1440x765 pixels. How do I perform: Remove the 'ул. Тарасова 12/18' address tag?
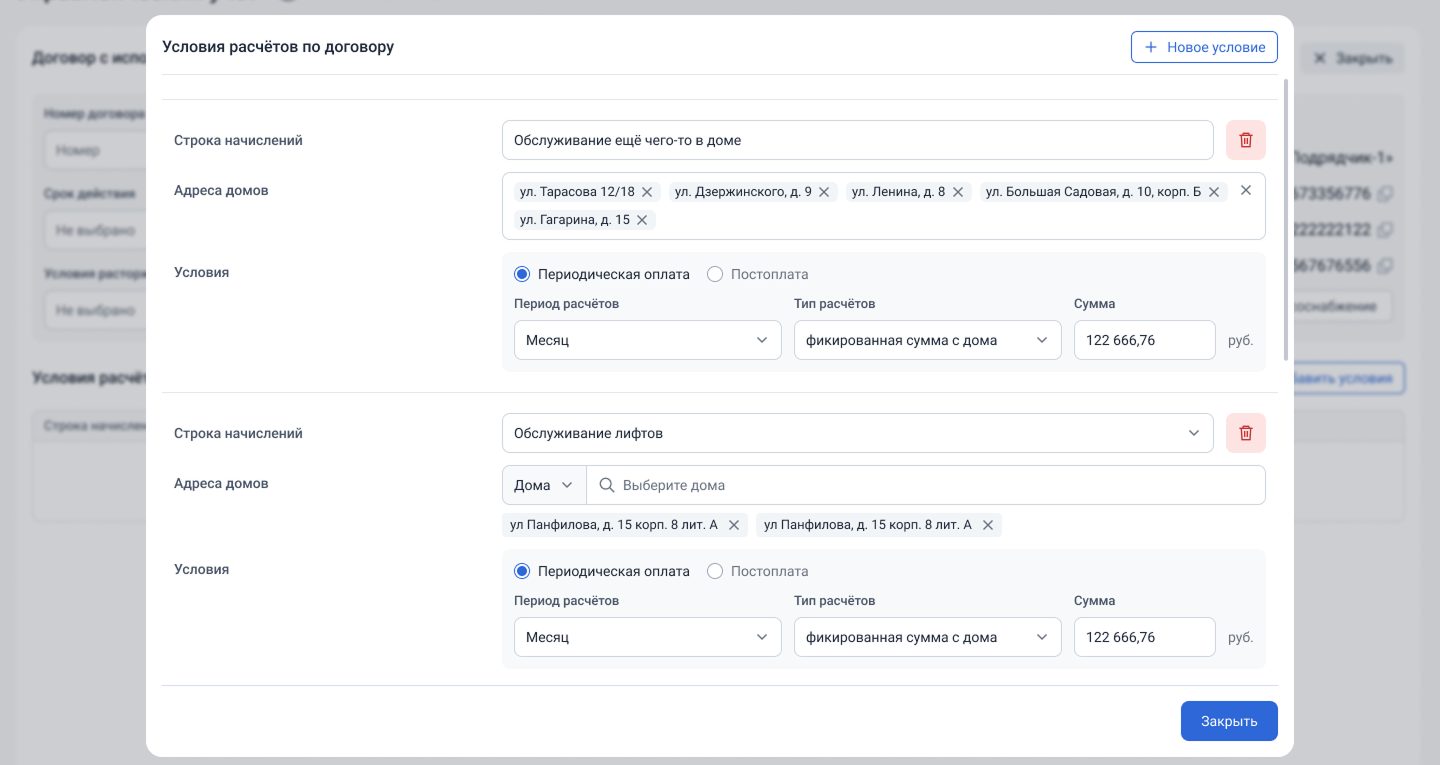point(647,192)
